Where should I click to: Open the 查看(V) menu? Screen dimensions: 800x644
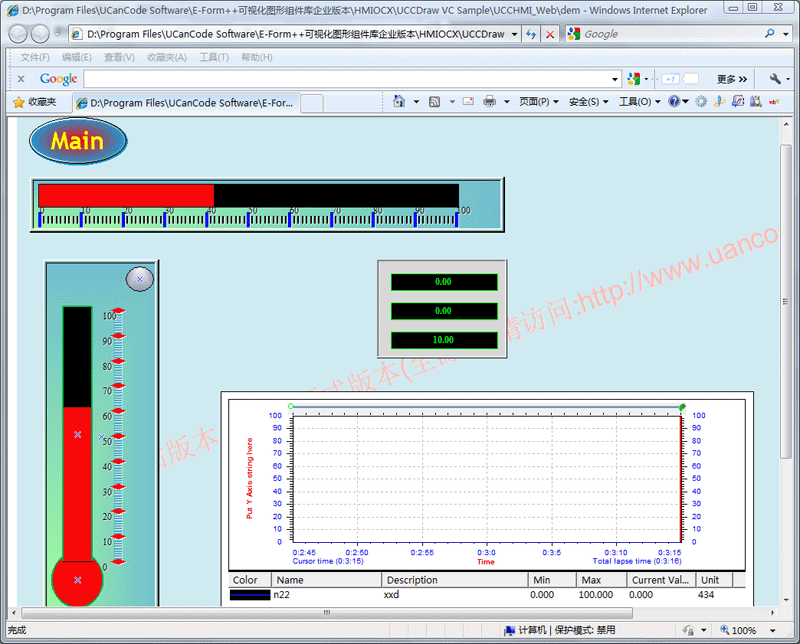pos(119,57)
